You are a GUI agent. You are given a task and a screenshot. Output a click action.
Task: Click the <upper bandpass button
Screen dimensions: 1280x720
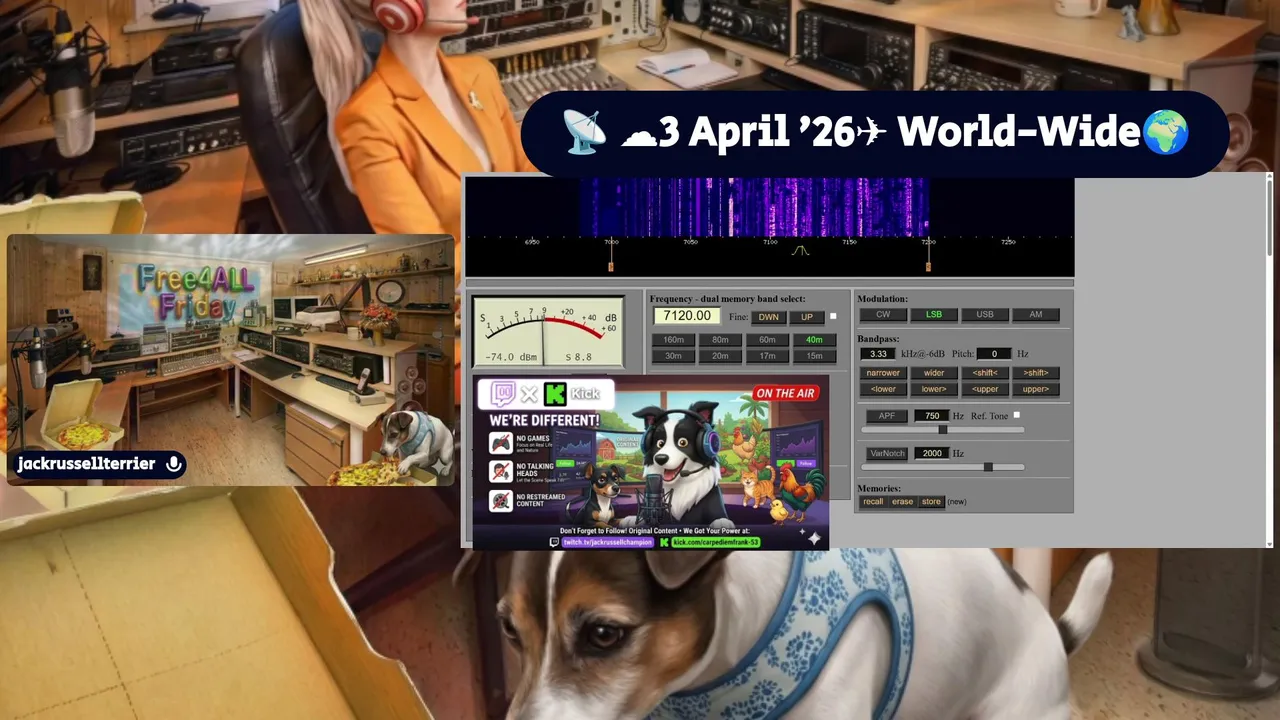coord(985,389)
